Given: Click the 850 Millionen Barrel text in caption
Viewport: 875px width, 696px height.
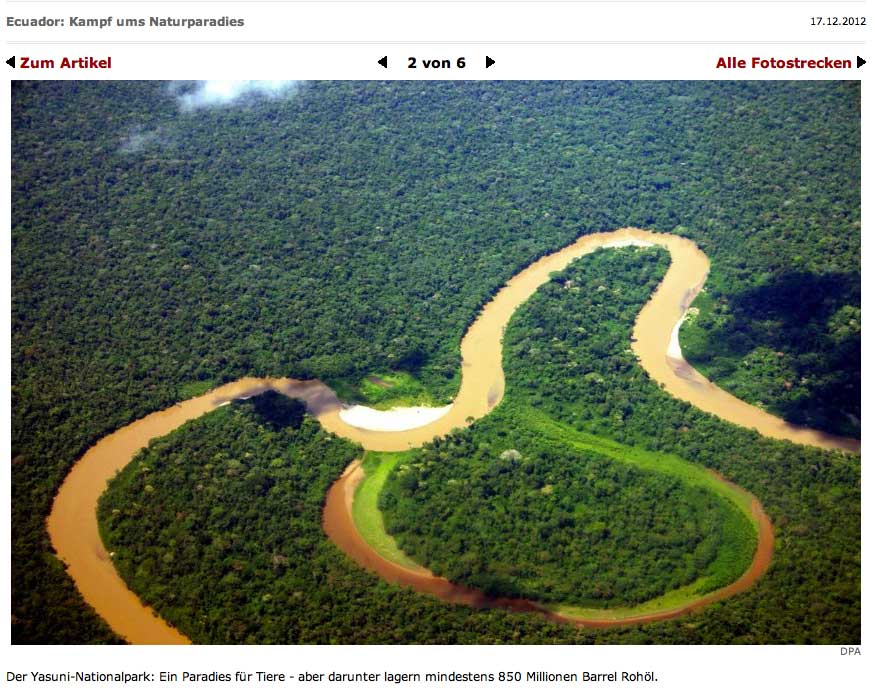Looking at the screenshot, I should [x=566, y=676].
